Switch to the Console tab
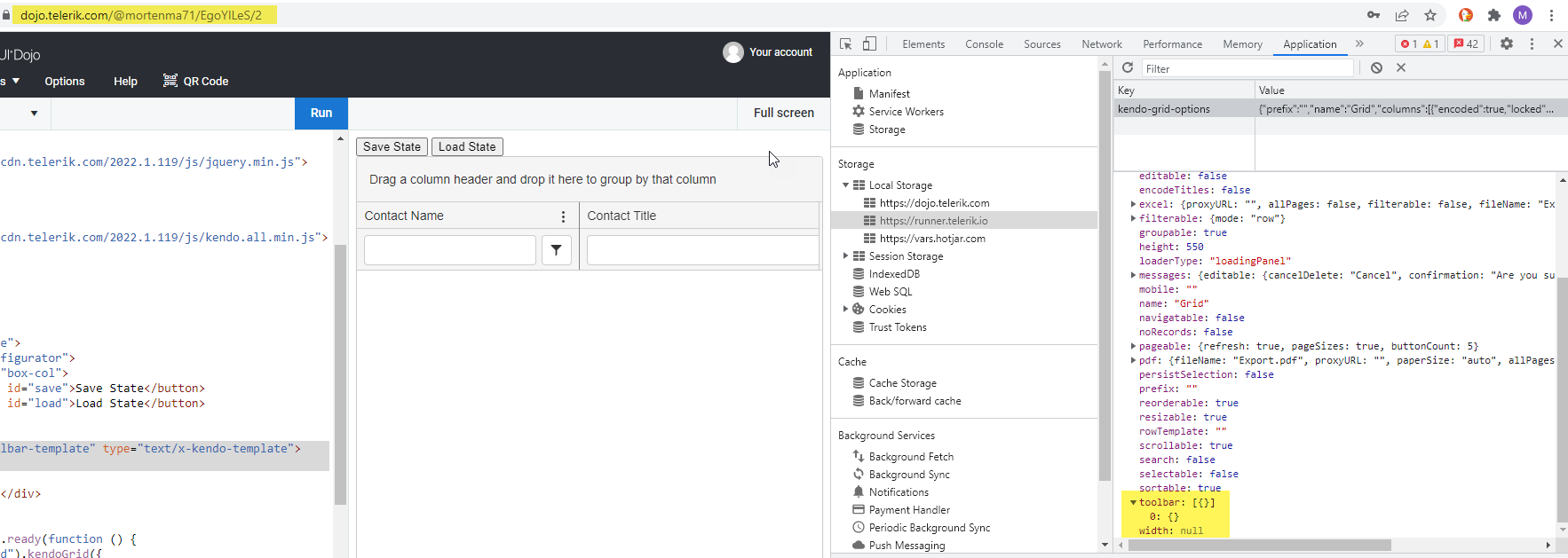The image size is (1568, 558). pos(984,44)
